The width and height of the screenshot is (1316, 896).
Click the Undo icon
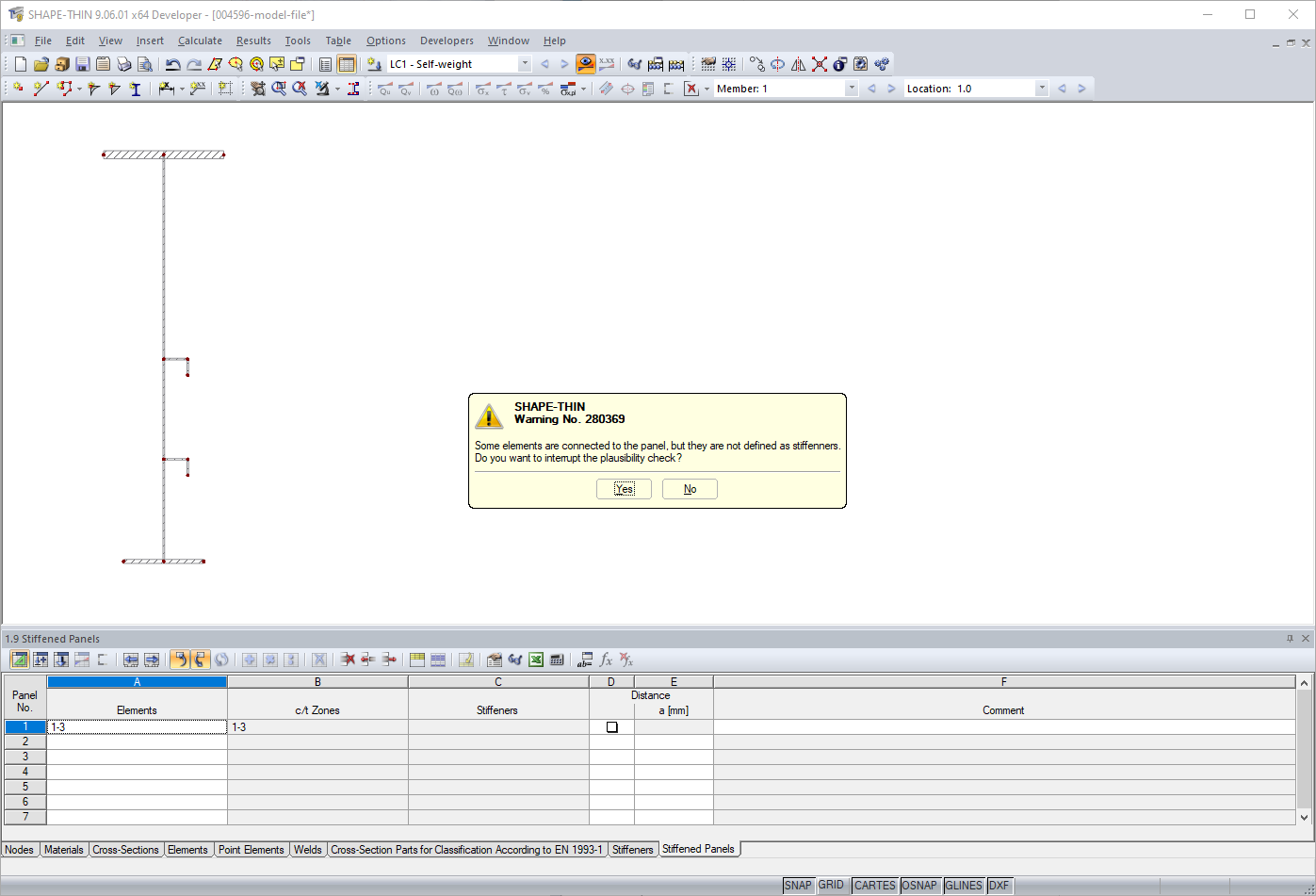point(173,63)
